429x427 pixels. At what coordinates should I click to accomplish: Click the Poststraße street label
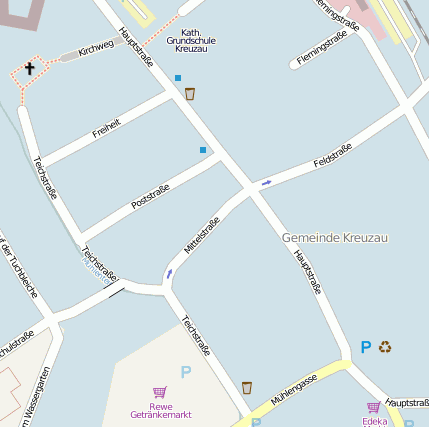point(150,196)
